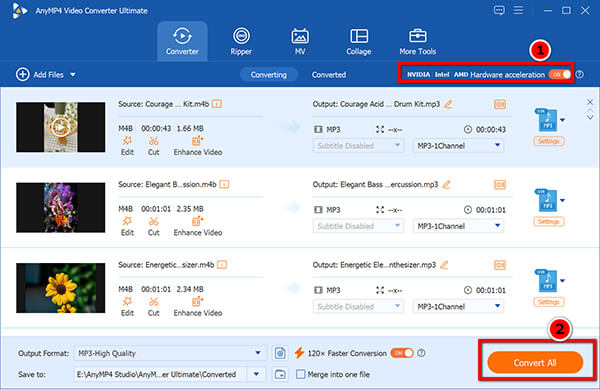The width and height of the screenshot is (600, 389).
Task: View source info for Courage Kit.m4b
Action: tap(217, 104)
